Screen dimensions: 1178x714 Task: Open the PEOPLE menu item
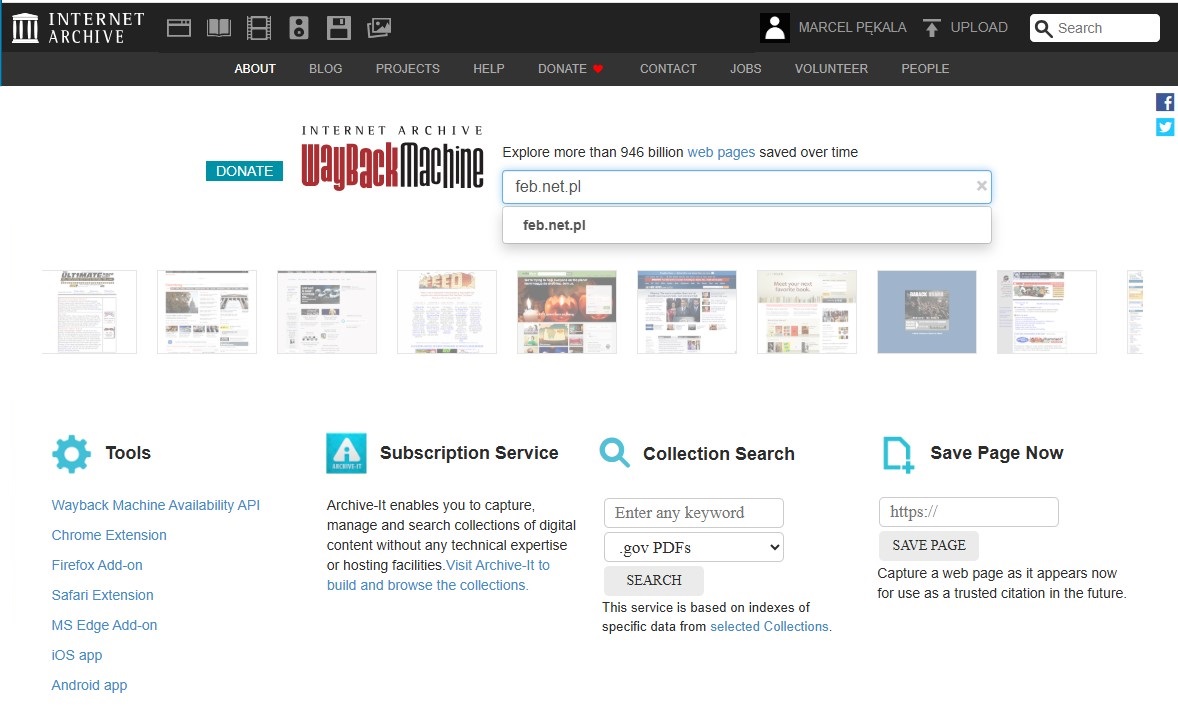pos(925,68)
